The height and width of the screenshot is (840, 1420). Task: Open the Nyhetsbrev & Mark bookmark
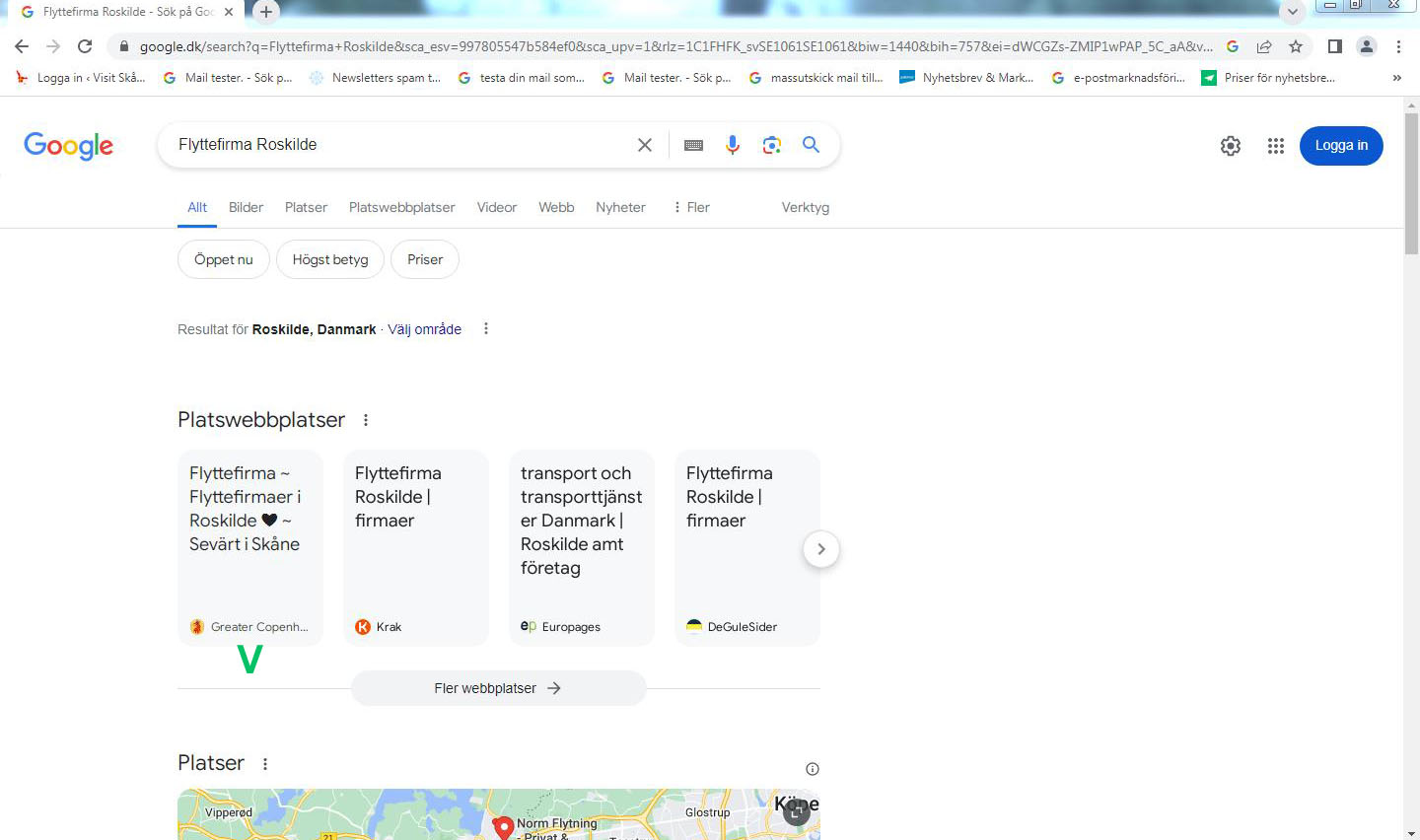(967, 78)
